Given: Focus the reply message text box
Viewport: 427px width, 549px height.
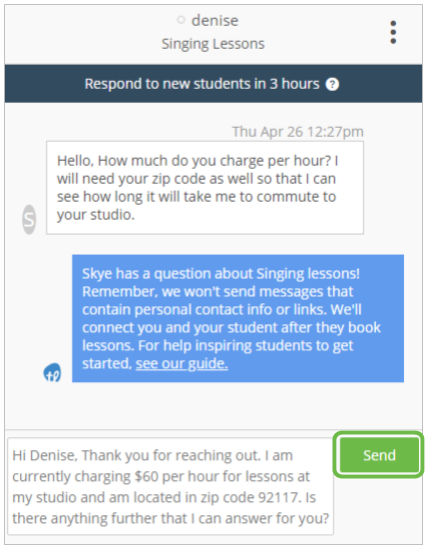Looking at the screenshot, I should (x=170, y=486).
